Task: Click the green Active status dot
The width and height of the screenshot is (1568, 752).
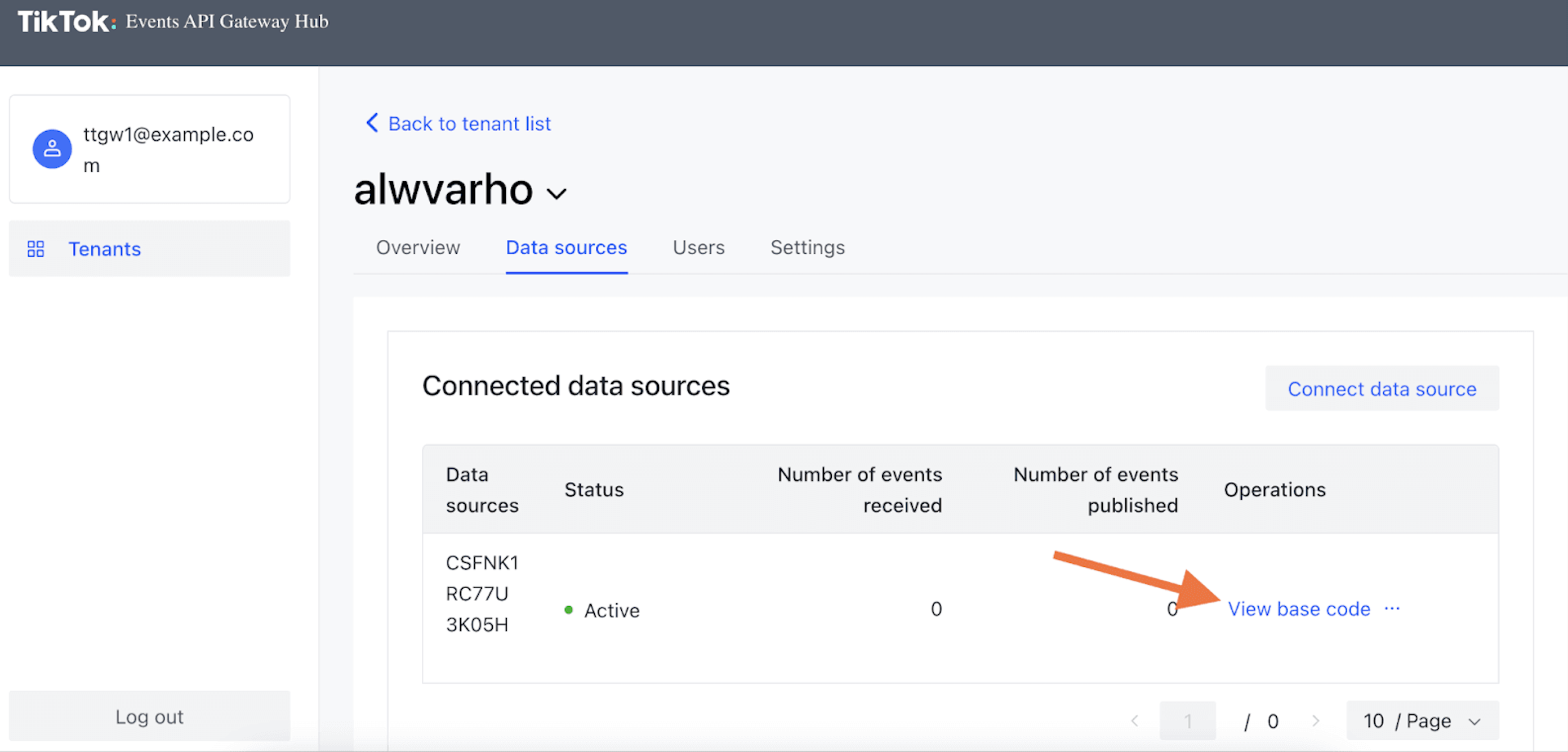Action: pos(568,610)
